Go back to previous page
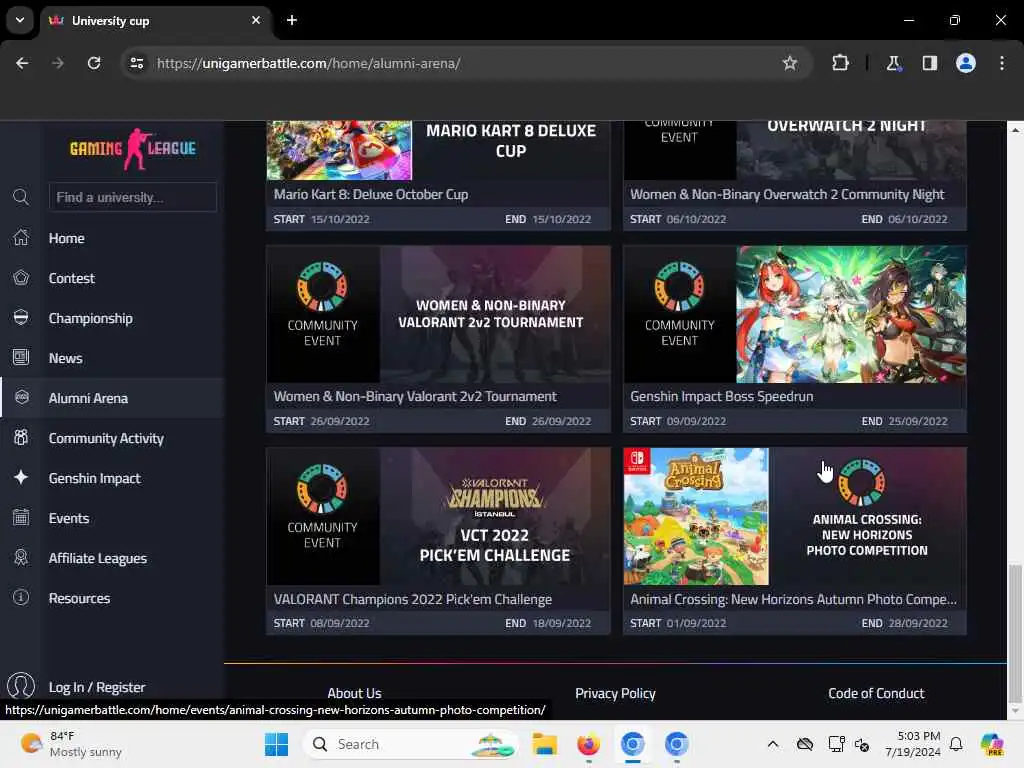The image size is (1024, 768). [22, 63]
